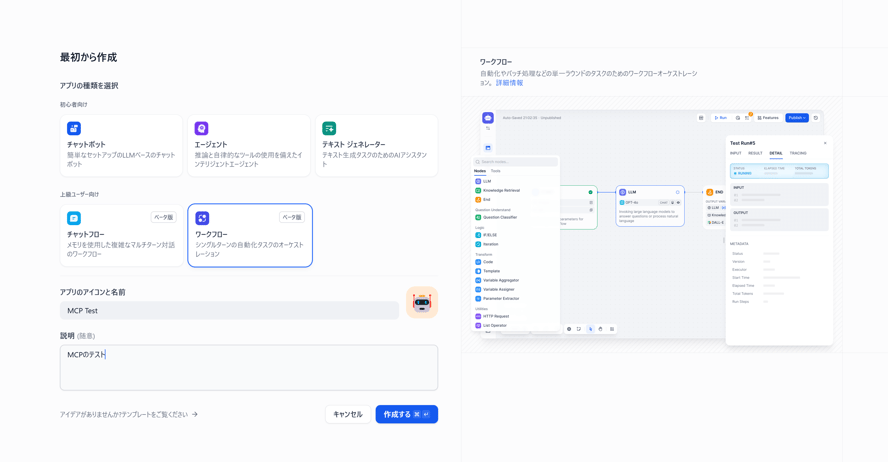This screenshot has height=462, width=888.
Task: Click HTTP Request in the node list
Action: point(496,316)
